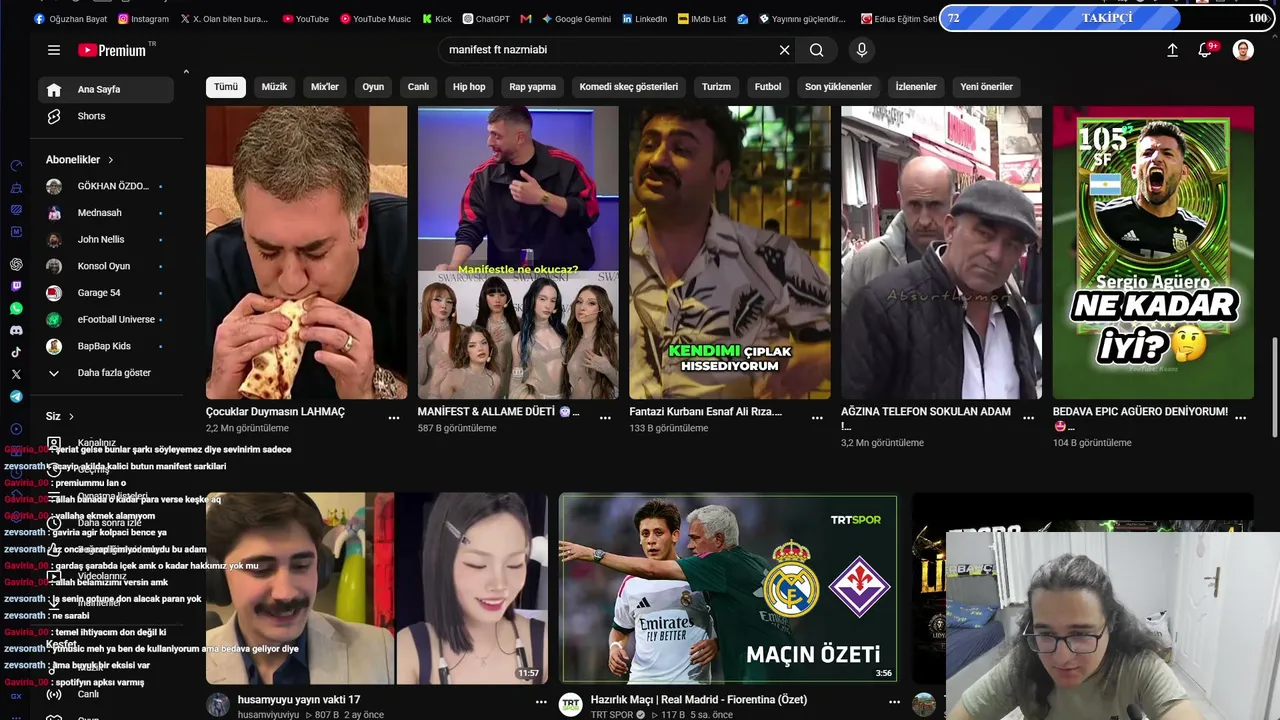The image size is (1280, 720).
Task: Open the BapBap Kids channel subscription
Action: [x=106, y=346]
